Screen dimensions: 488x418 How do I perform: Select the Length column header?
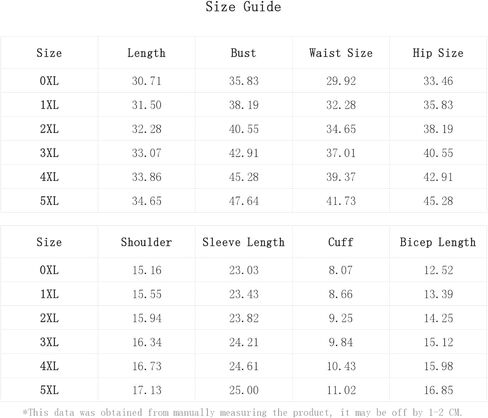[146, 53]
